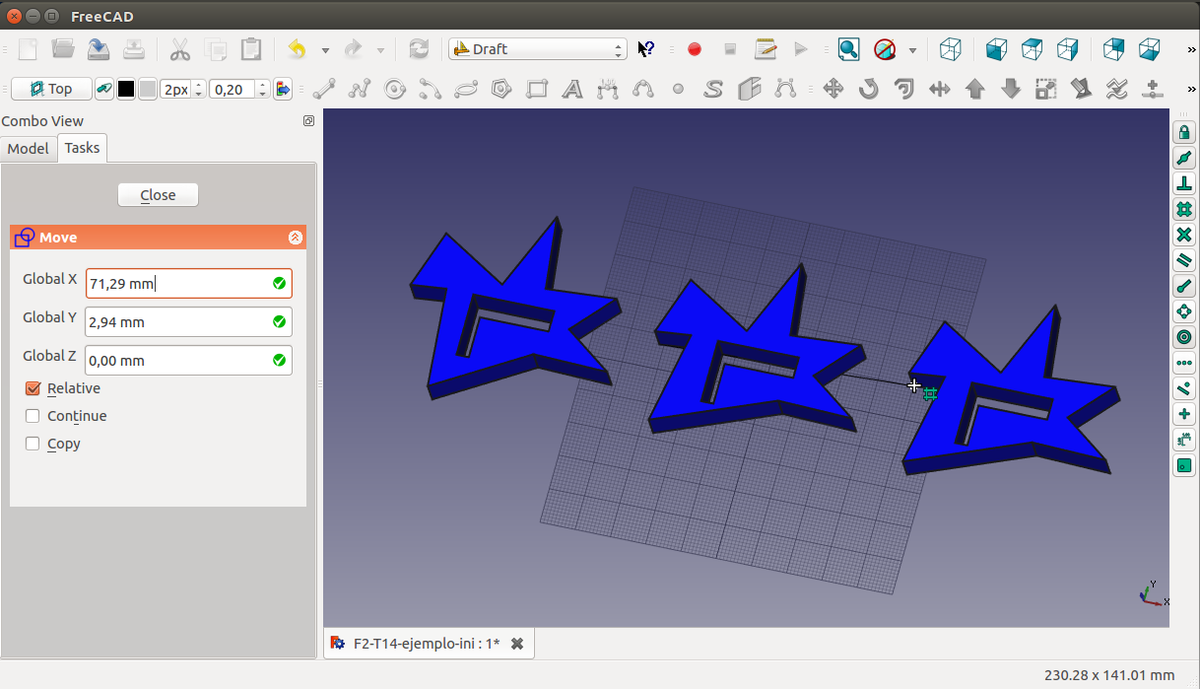Image resolution: width=1200 pixels, height=689 pixels.
Task: Select the Draft Rectangle tool
Action: 537,89
